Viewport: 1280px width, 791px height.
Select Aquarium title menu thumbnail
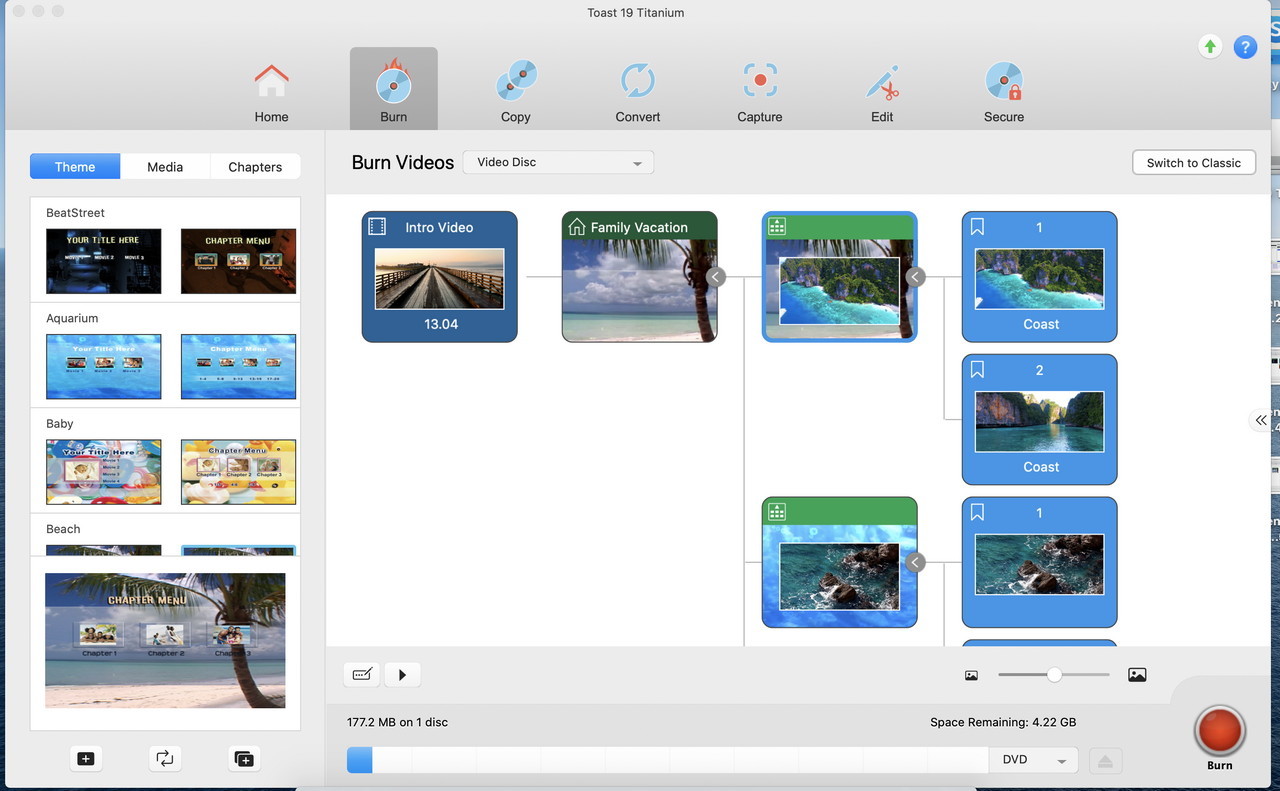104,366
